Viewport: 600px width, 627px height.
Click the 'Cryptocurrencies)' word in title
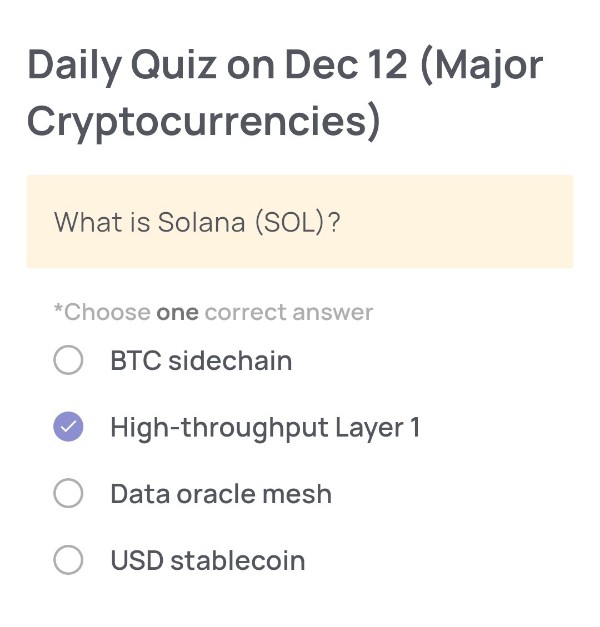pos(204,121)
